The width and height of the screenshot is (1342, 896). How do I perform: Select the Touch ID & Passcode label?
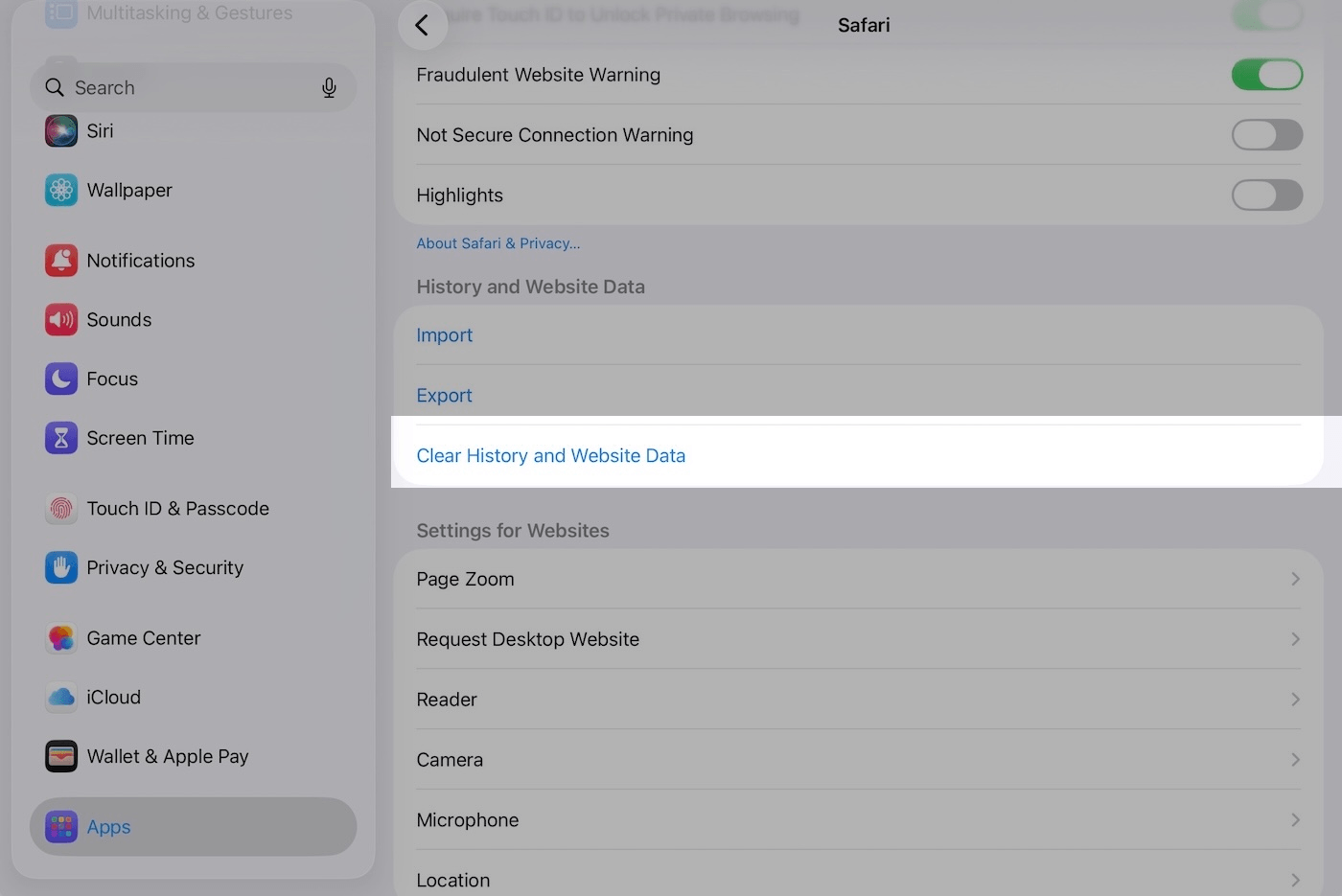[178, 509]
